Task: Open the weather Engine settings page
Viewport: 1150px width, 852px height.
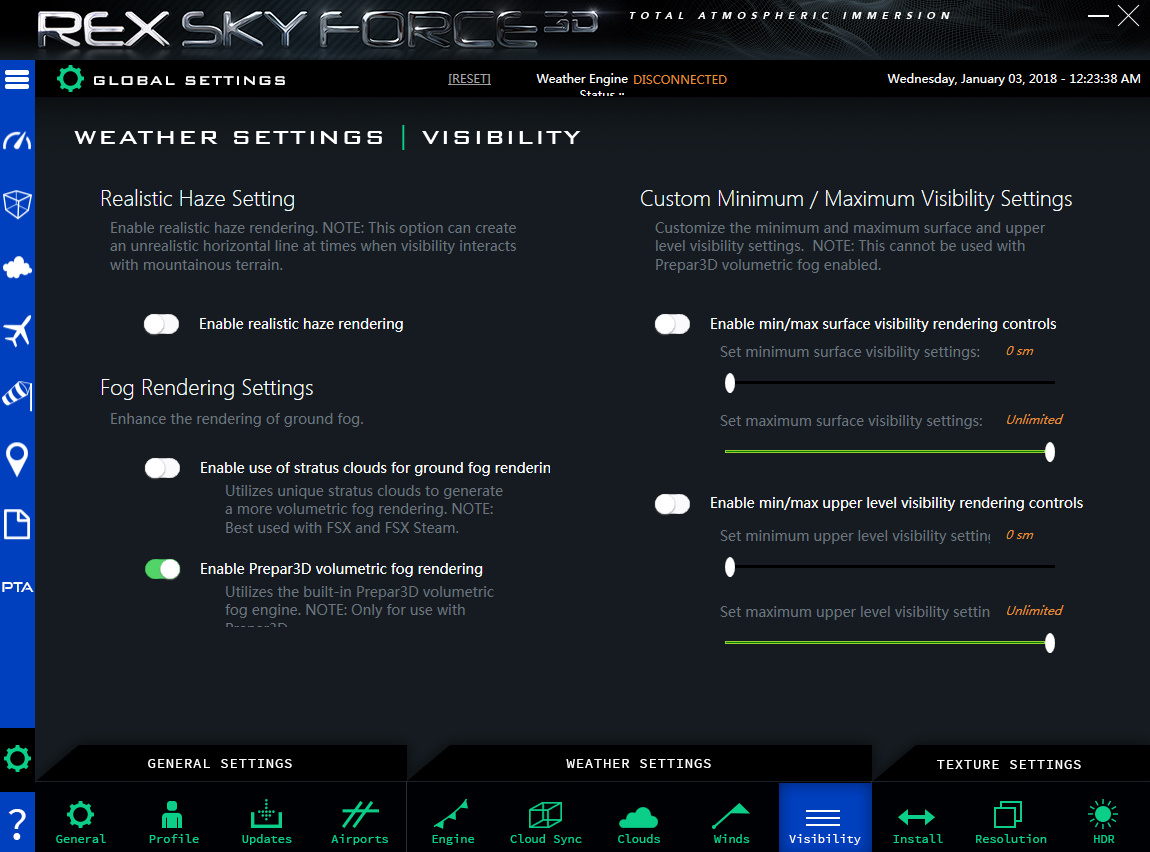Action: pyautogui.click(x=453, y=822)
